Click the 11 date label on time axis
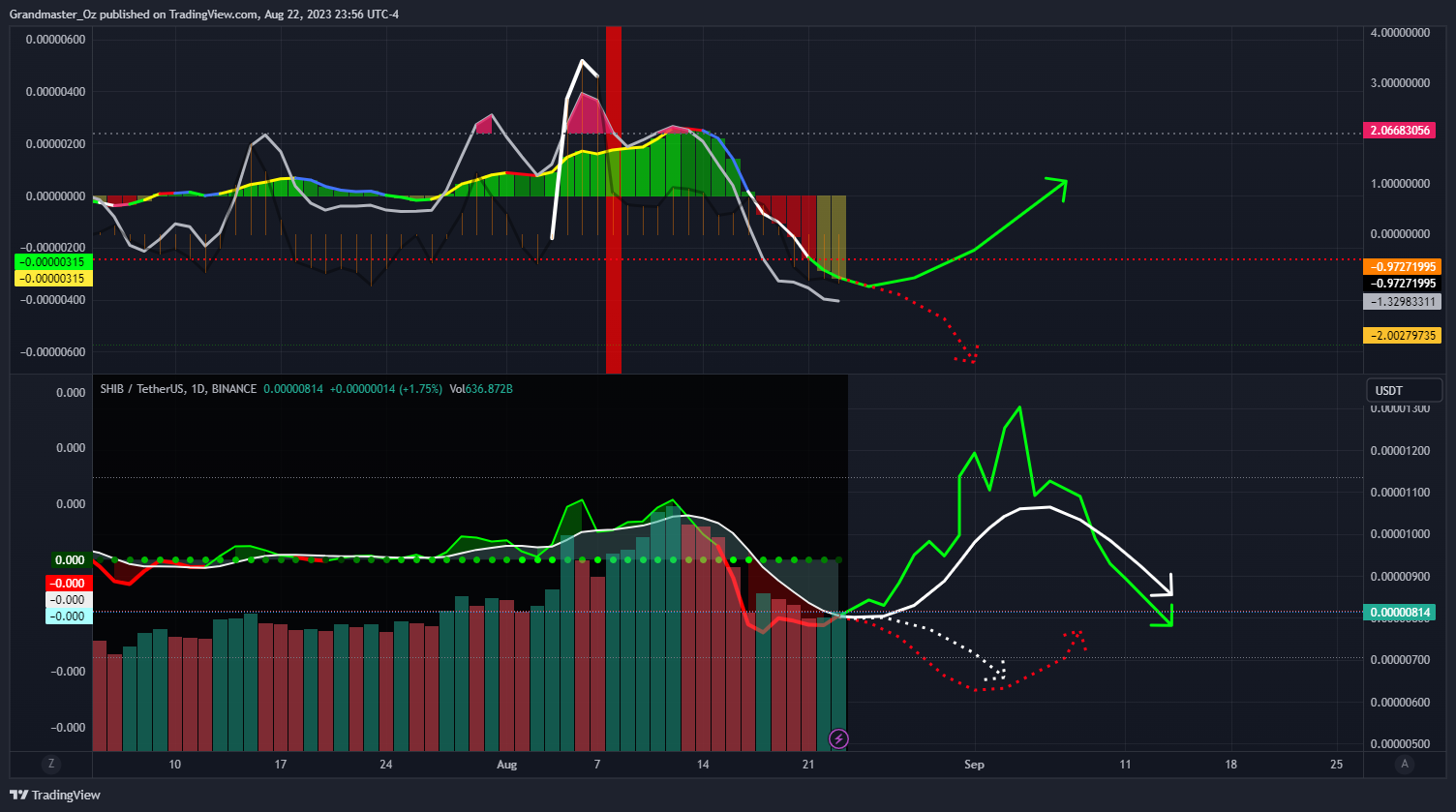This screenshot has width=1456, height=812. pos(1125,765)
